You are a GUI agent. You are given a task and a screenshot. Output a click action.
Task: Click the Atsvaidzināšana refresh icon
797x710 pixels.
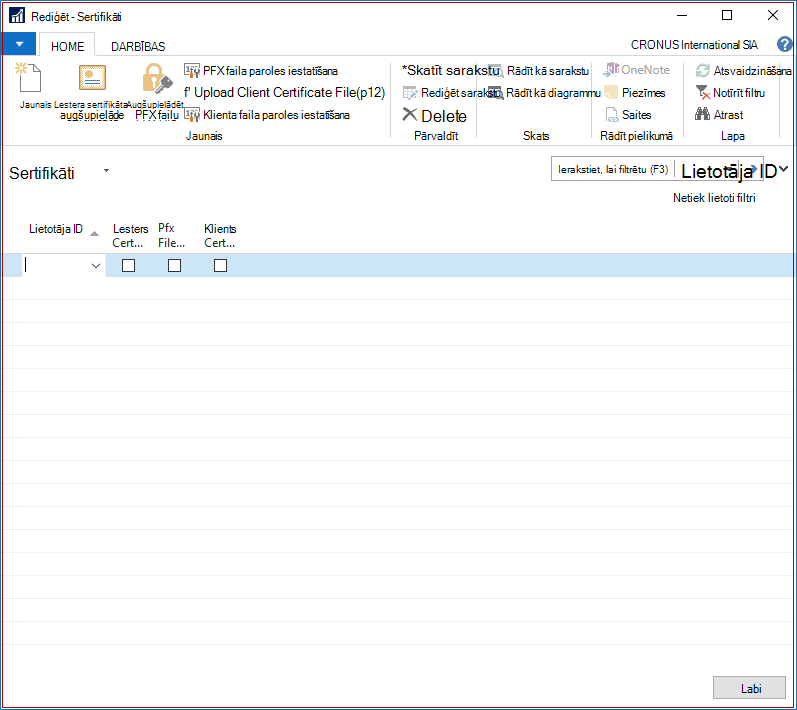[702, 71]
